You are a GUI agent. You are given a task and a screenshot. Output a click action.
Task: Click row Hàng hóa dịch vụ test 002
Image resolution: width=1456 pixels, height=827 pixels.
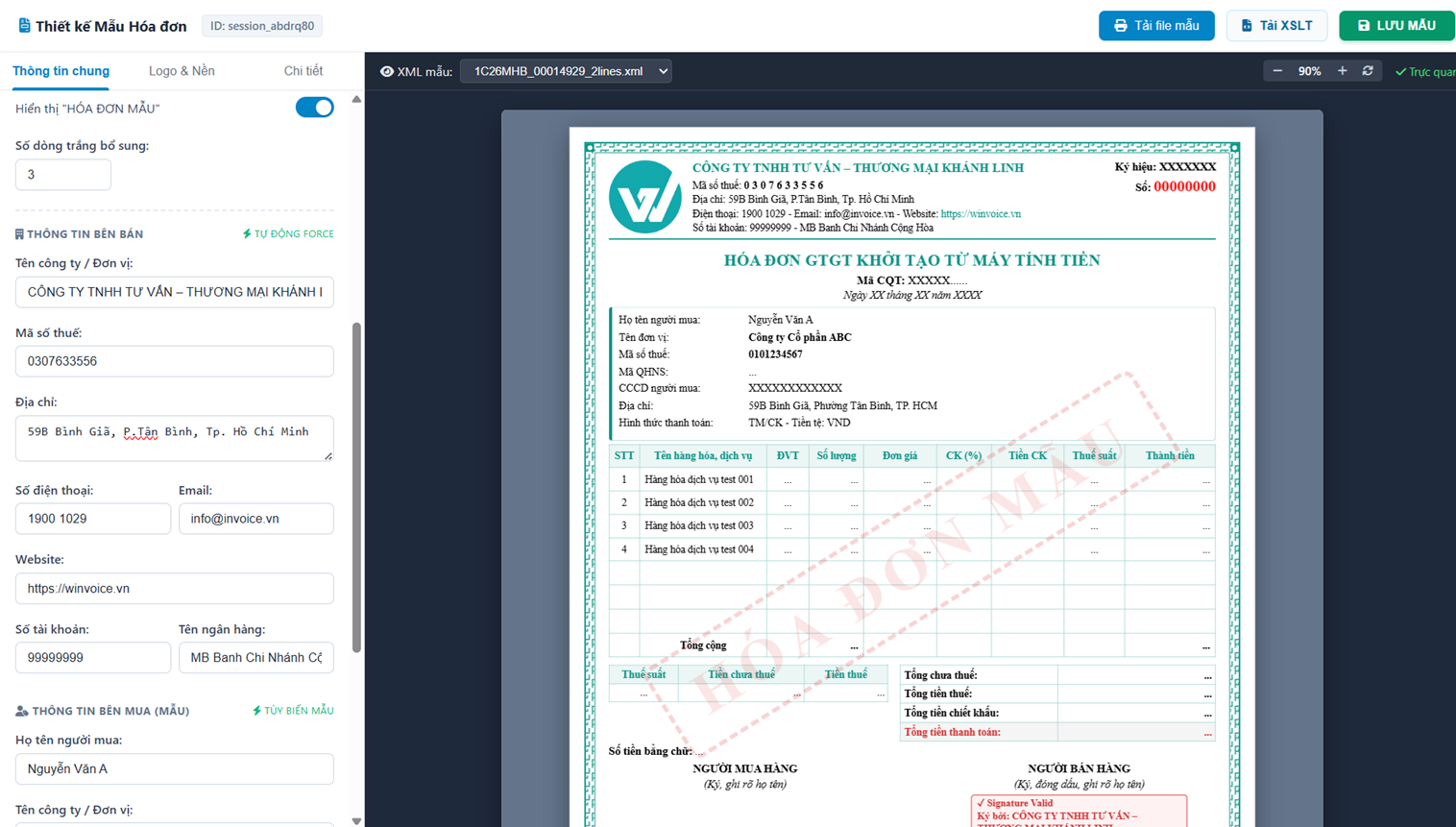coord(912,502)
